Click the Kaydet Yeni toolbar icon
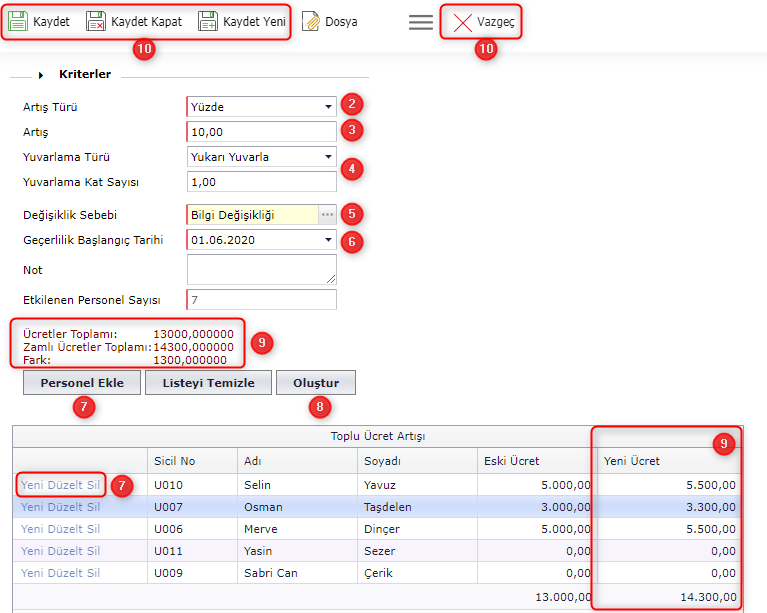This screenshot has height=613, width=767. coord(208,21)
